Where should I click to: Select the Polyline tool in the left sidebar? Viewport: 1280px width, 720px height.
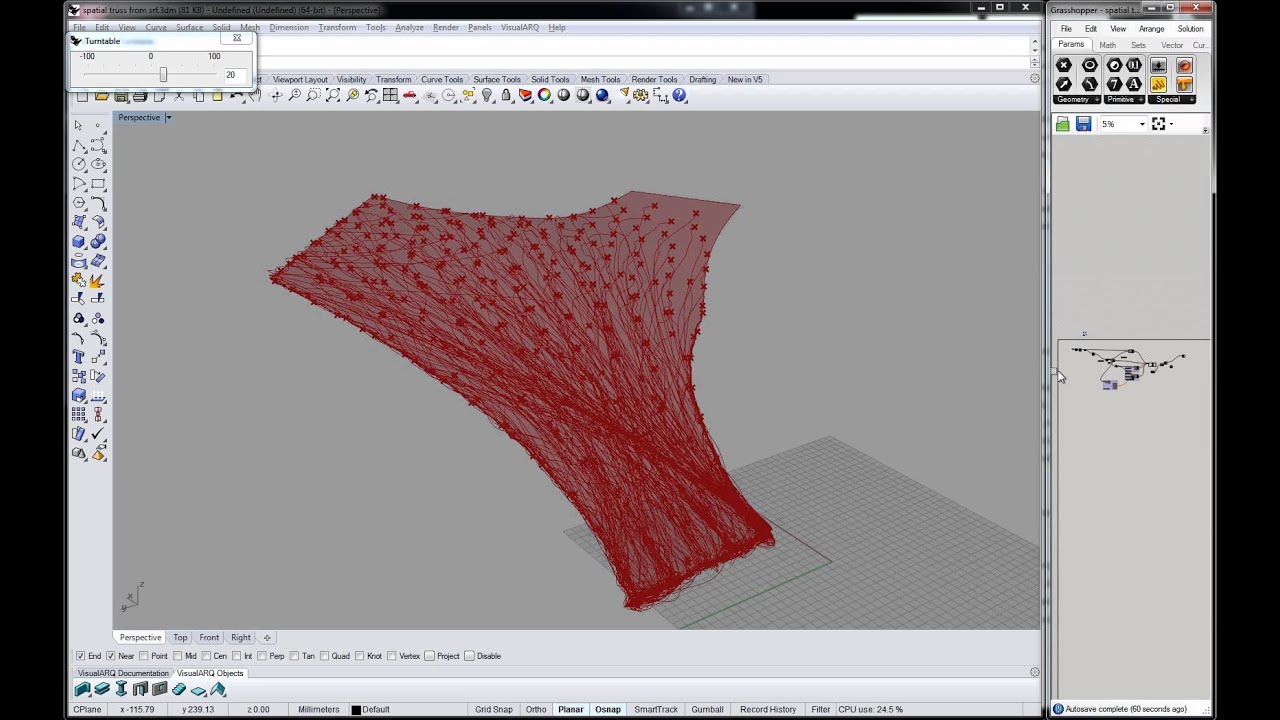tap(79, 145)
